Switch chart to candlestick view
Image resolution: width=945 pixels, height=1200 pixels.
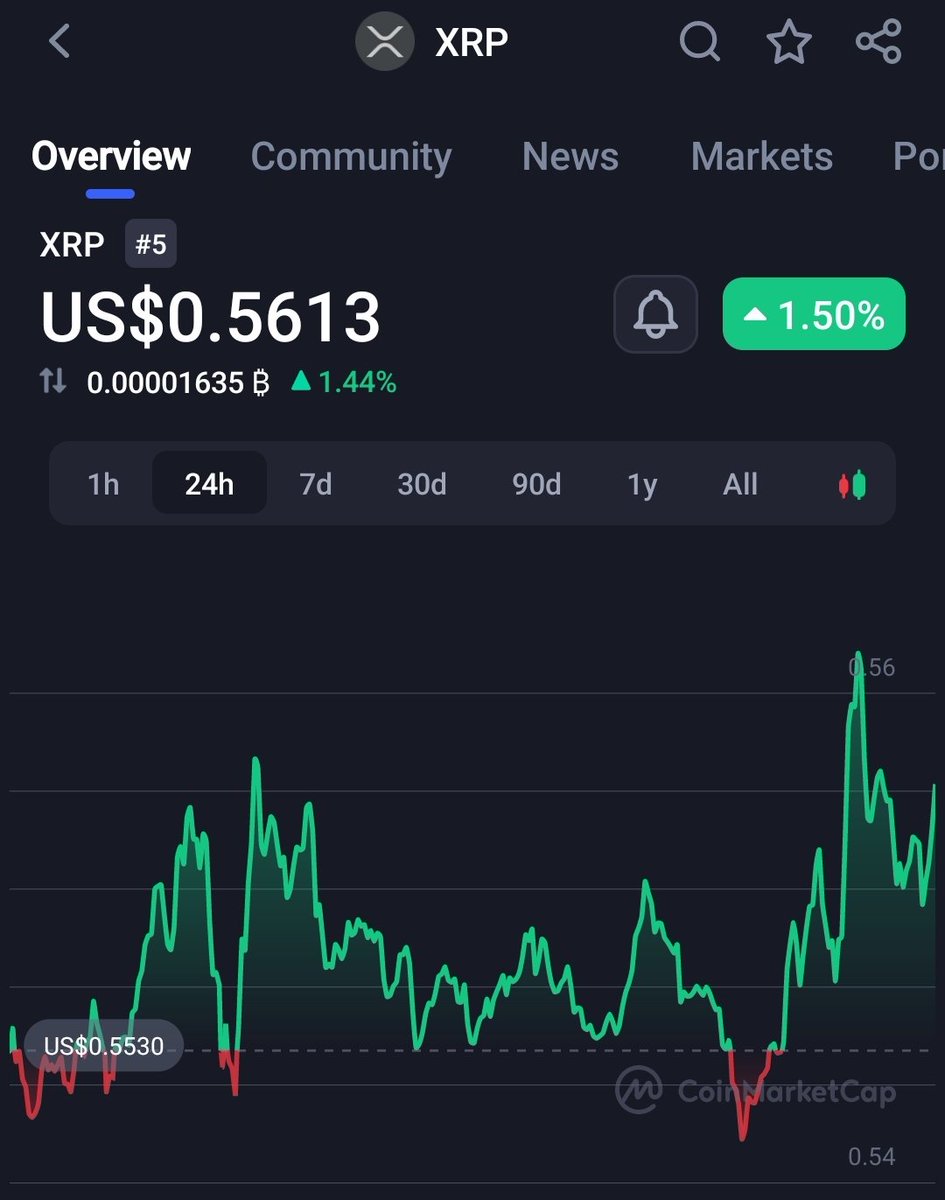tap(852, 484)
